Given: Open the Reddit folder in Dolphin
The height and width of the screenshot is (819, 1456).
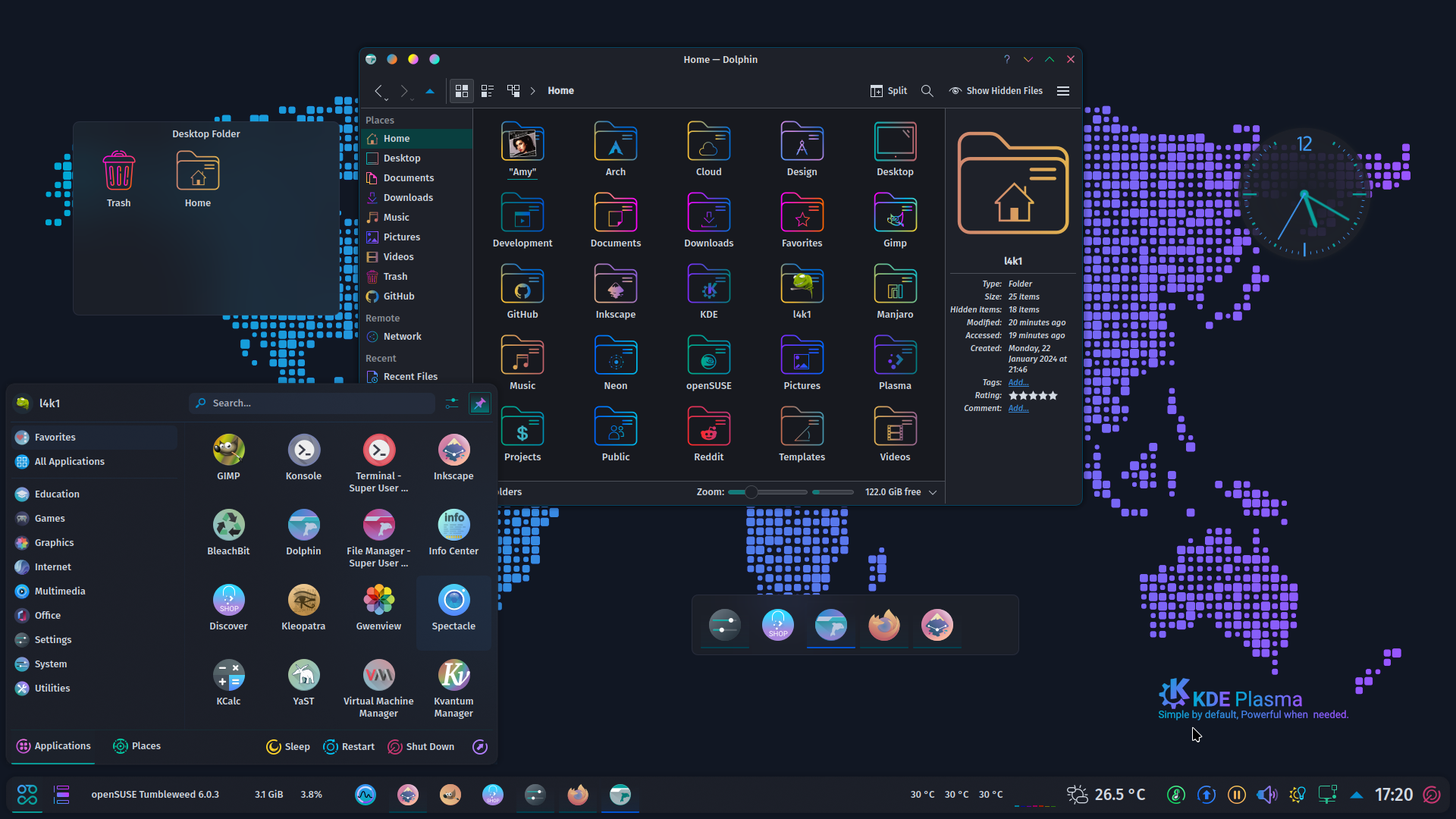Looking at the screenshot, I should click(x=708, y=434).
